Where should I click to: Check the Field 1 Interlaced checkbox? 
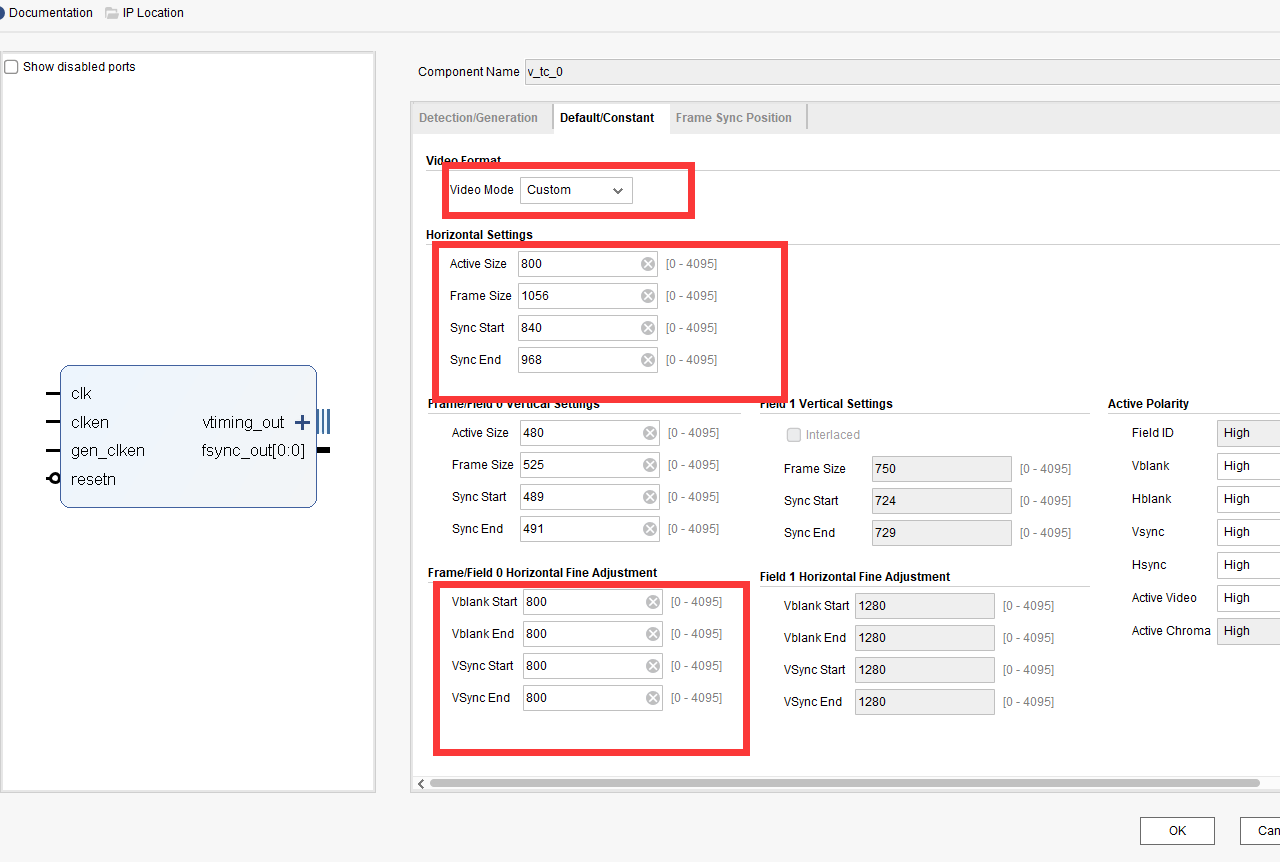(793, 434)
